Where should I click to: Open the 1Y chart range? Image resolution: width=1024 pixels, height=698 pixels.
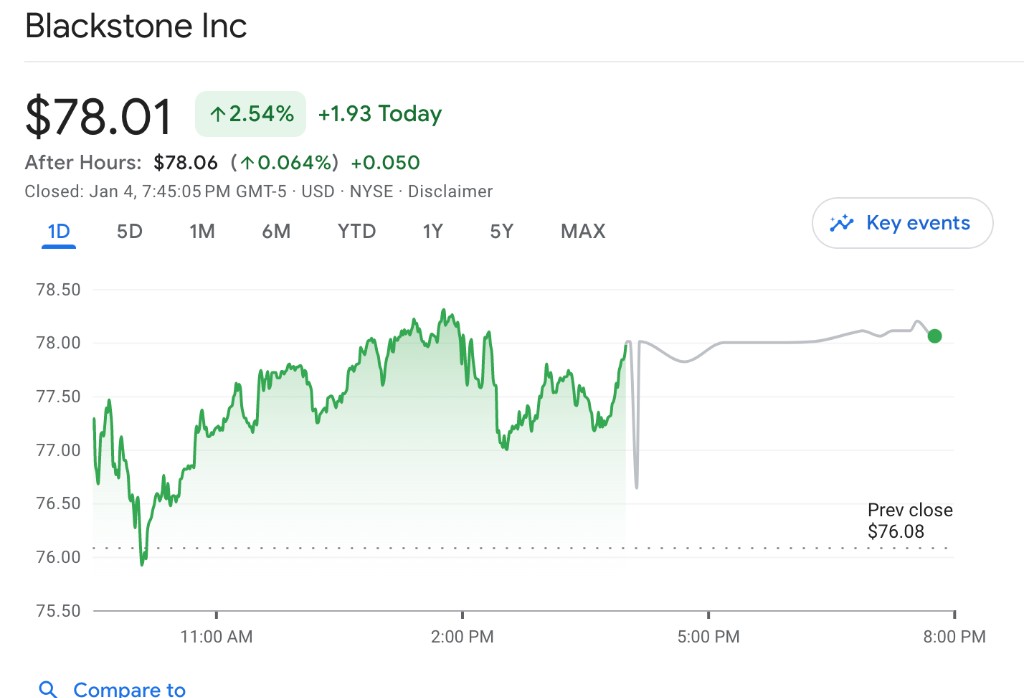pos(432,232)
